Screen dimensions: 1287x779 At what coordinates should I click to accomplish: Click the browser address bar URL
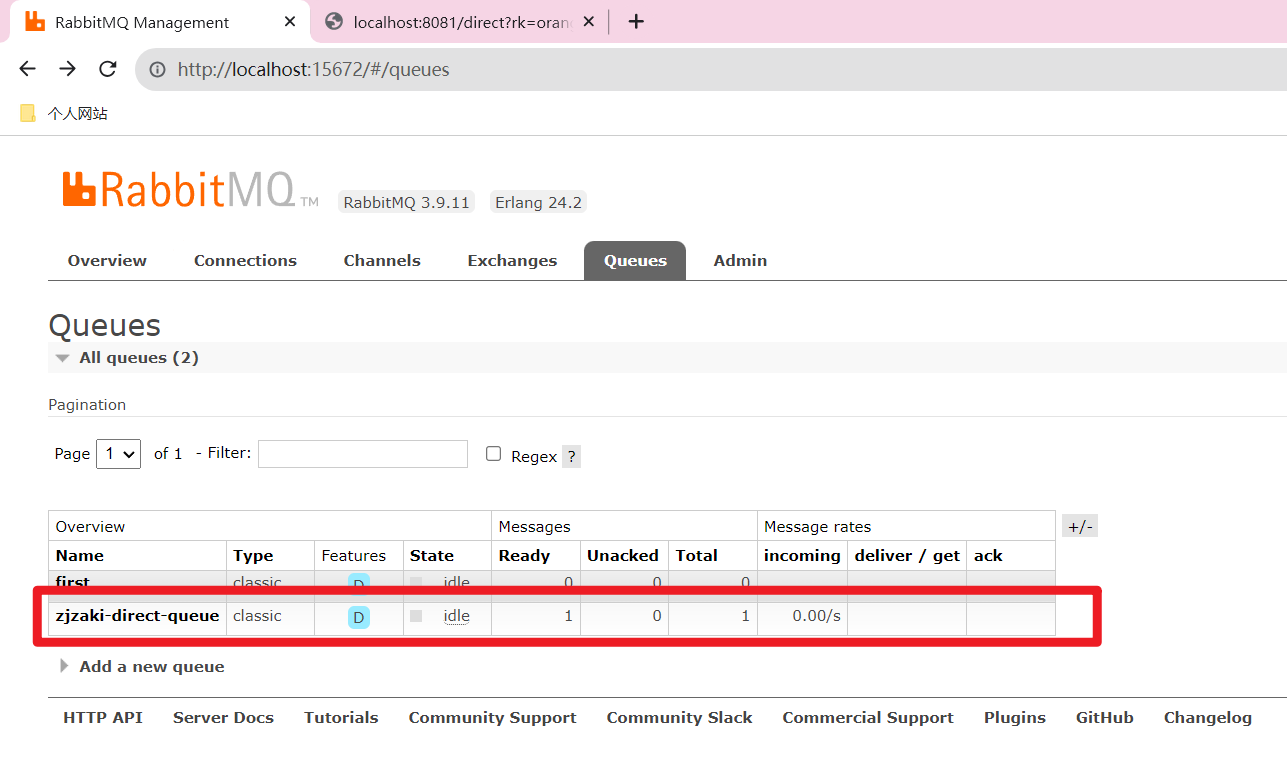tap(314, 70)
